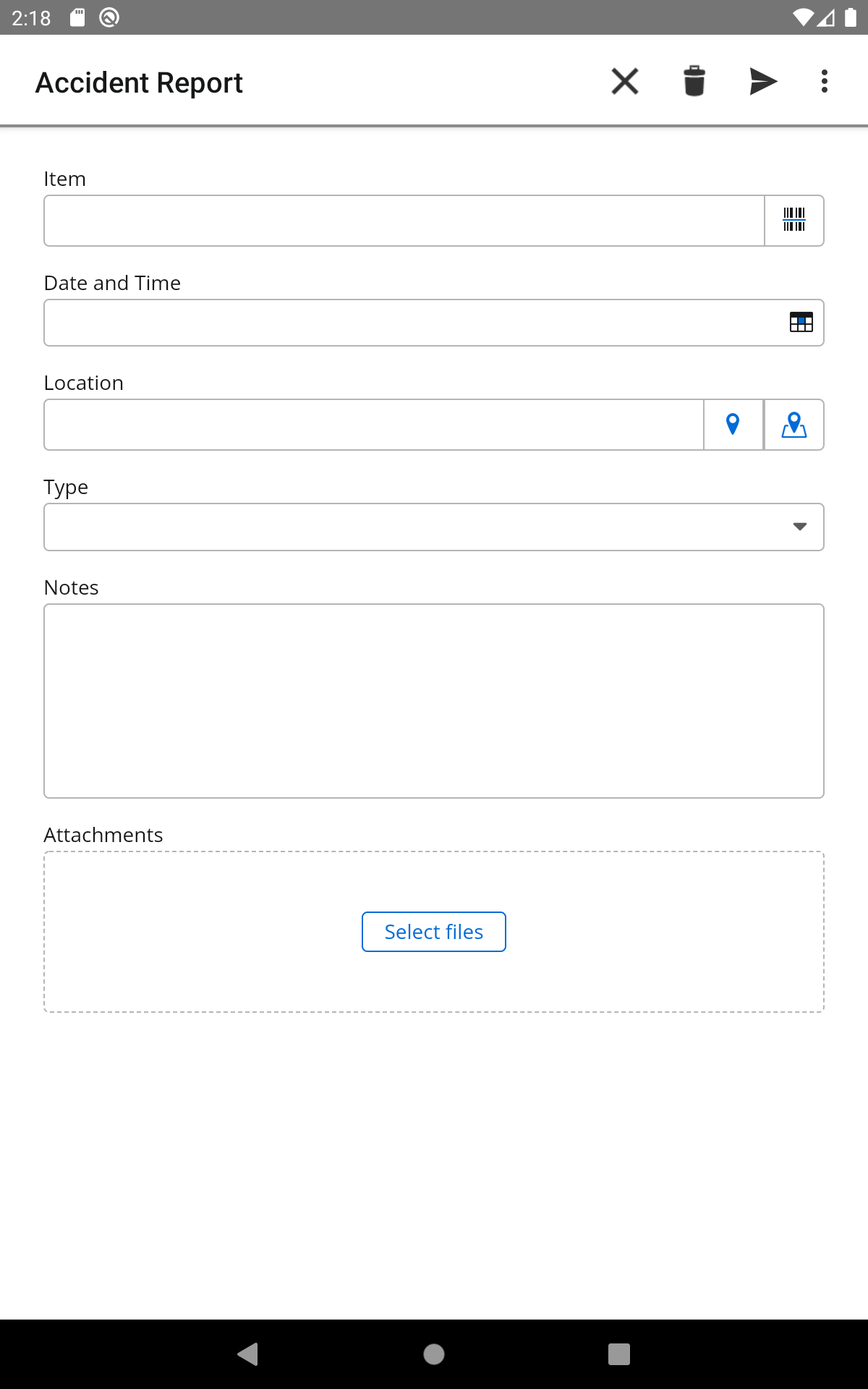Focus the Date and Time input field
This screenshot has height=1389, width=868.
[x=434, y=323]
